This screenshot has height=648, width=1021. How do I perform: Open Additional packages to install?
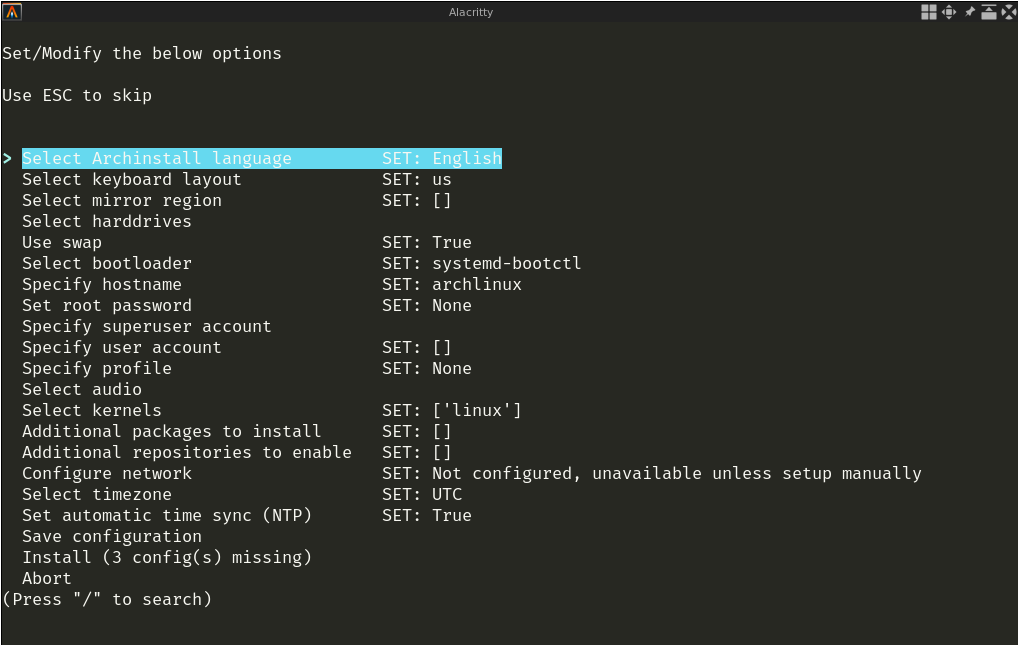(171, 432)
